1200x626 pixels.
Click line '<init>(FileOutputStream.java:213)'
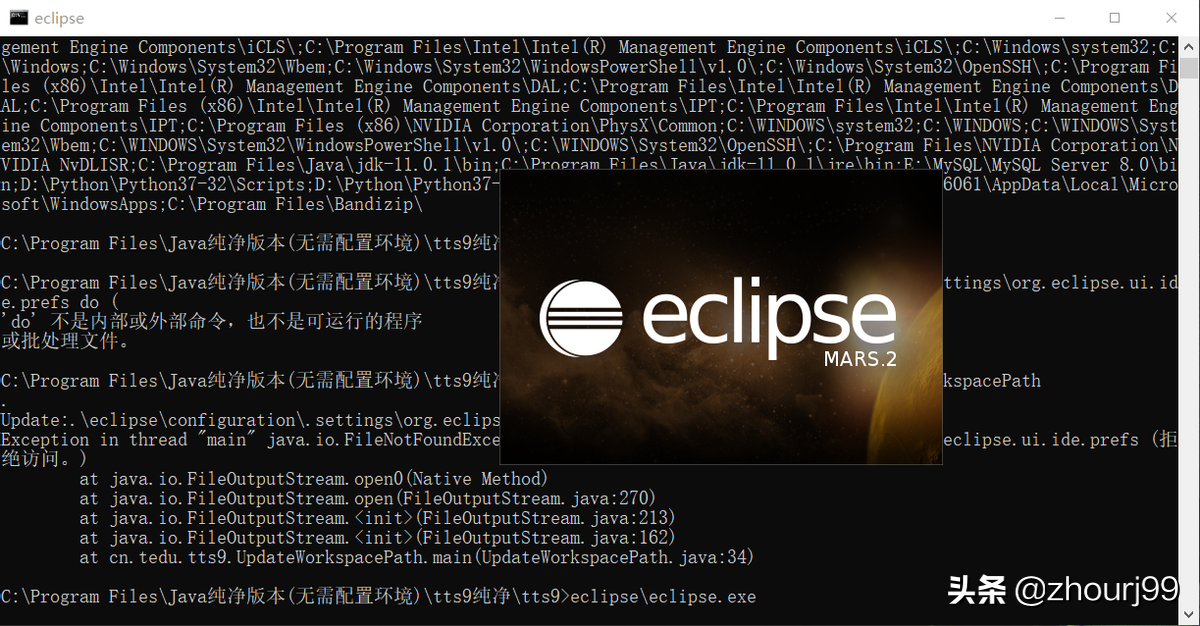(377, 518)
